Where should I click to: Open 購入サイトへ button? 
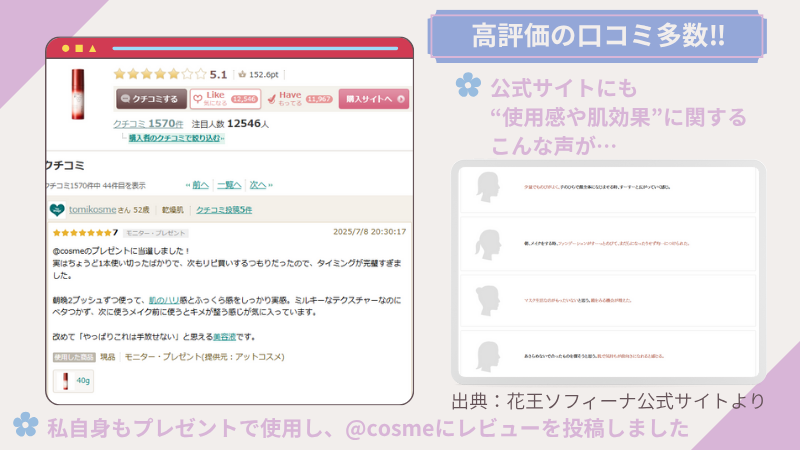(x=373, y=99)
